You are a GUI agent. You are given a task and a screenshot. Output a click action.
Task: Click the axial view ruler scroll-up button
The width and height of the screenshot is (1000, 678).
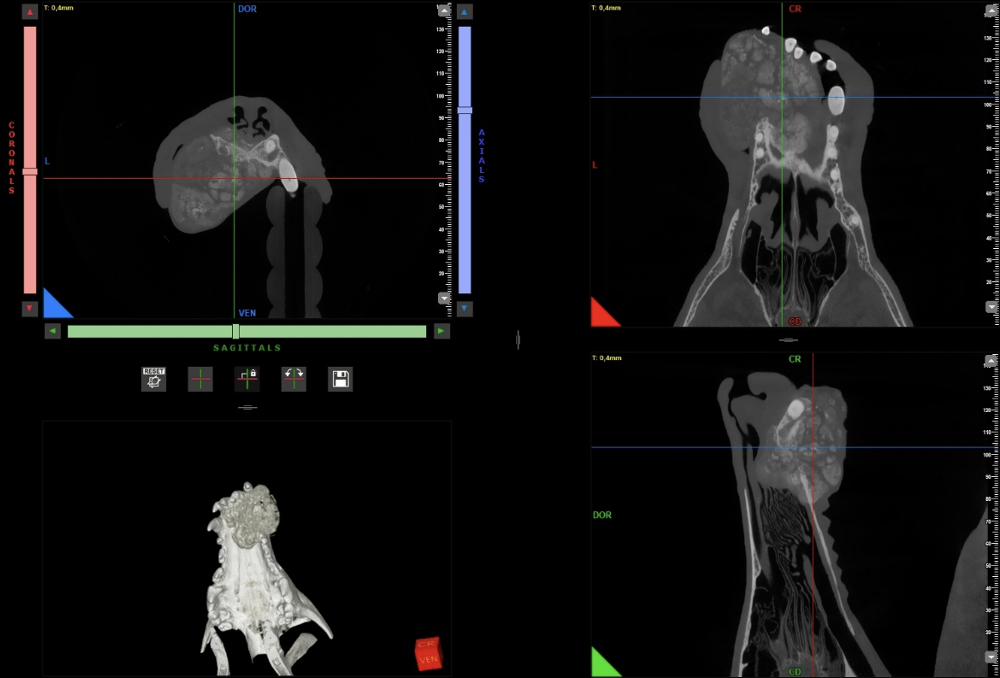click(x=444, y=13)
